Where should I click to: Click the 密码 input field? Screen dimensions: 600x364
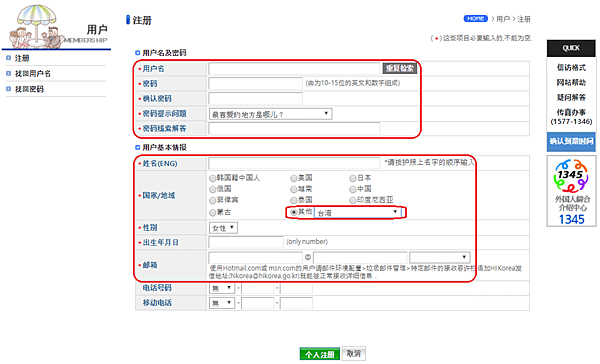click(x=256, y=83)
